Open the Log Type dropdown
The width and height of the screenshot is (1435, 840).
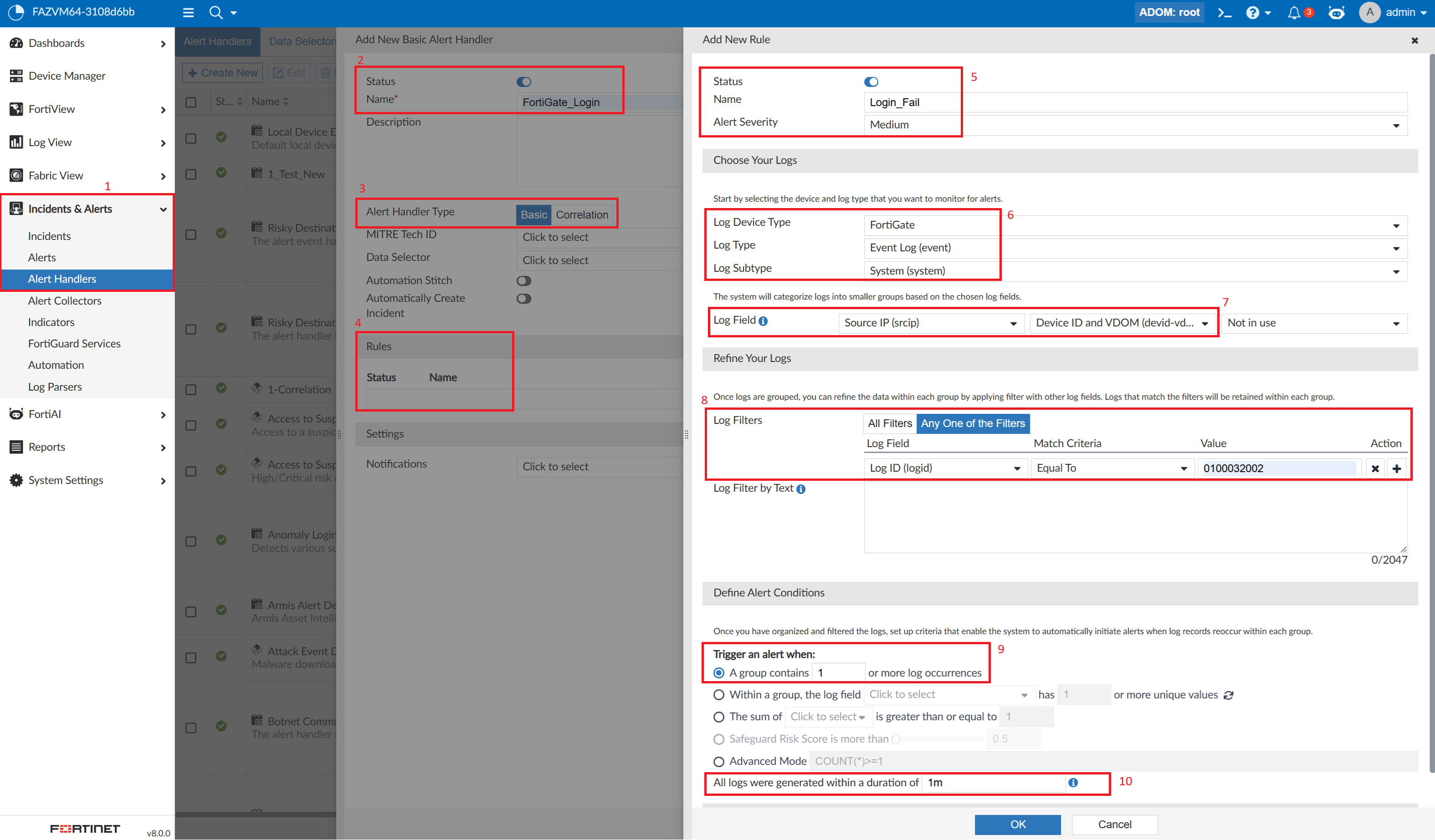[x=1135, y=248]
